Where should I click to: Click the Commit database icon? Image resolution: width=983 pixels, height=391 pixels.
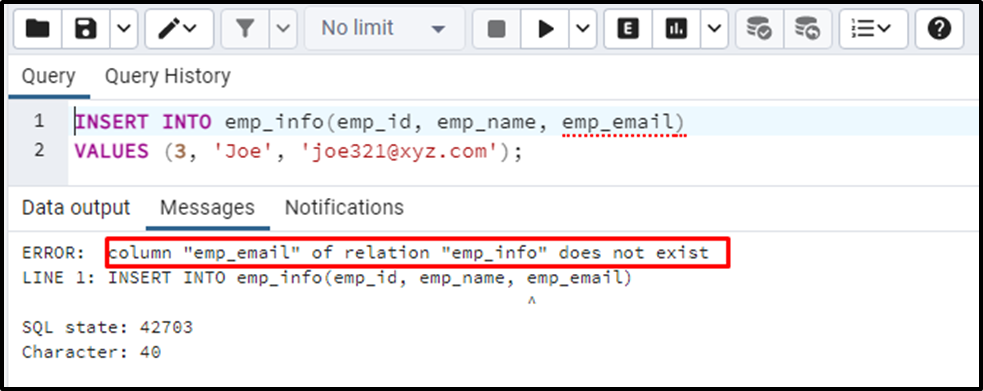click(759, 29)
